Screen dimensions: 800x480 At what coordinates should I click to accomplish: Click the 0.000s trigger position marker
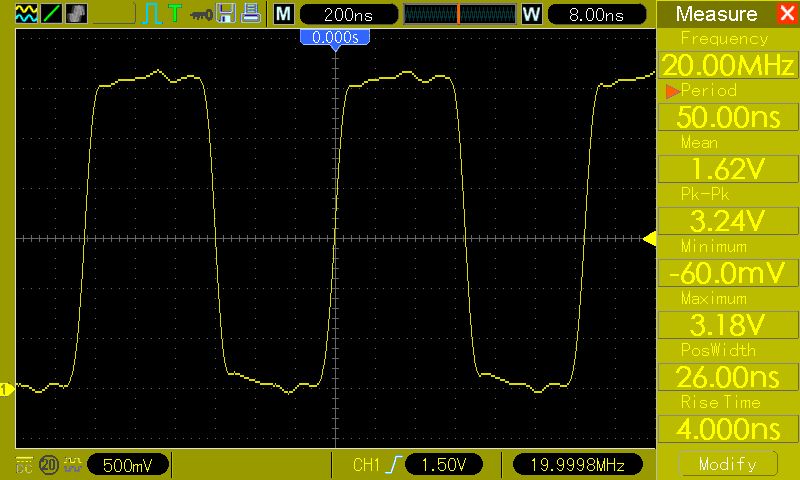tap(335, 40)
